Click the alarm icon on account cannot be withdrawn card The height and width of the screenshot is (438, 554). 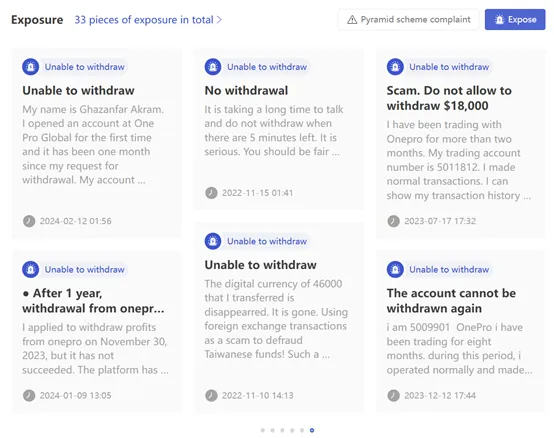[x=395, y=270]
